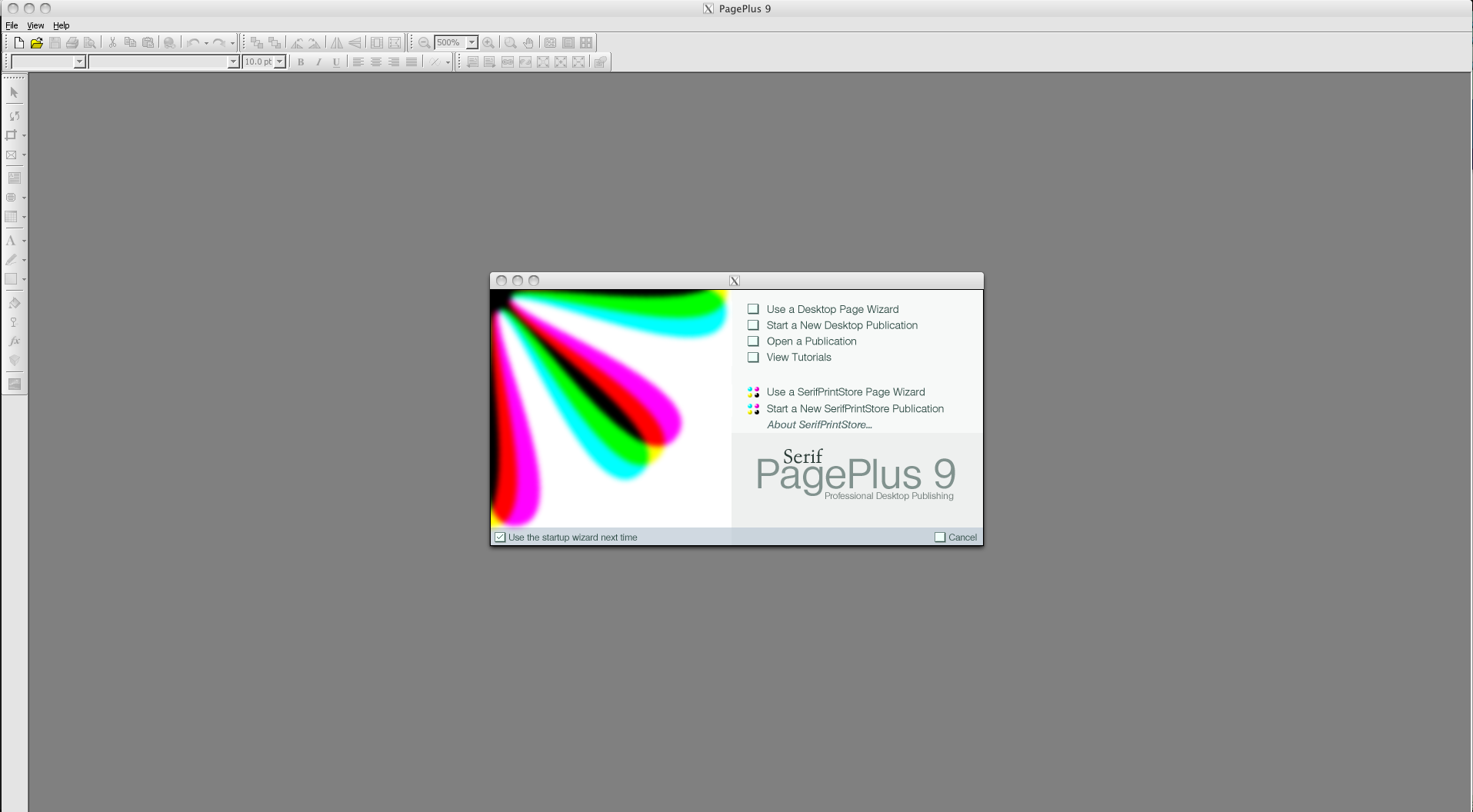Click the startup wizard colorful splash image

[611, 408]
